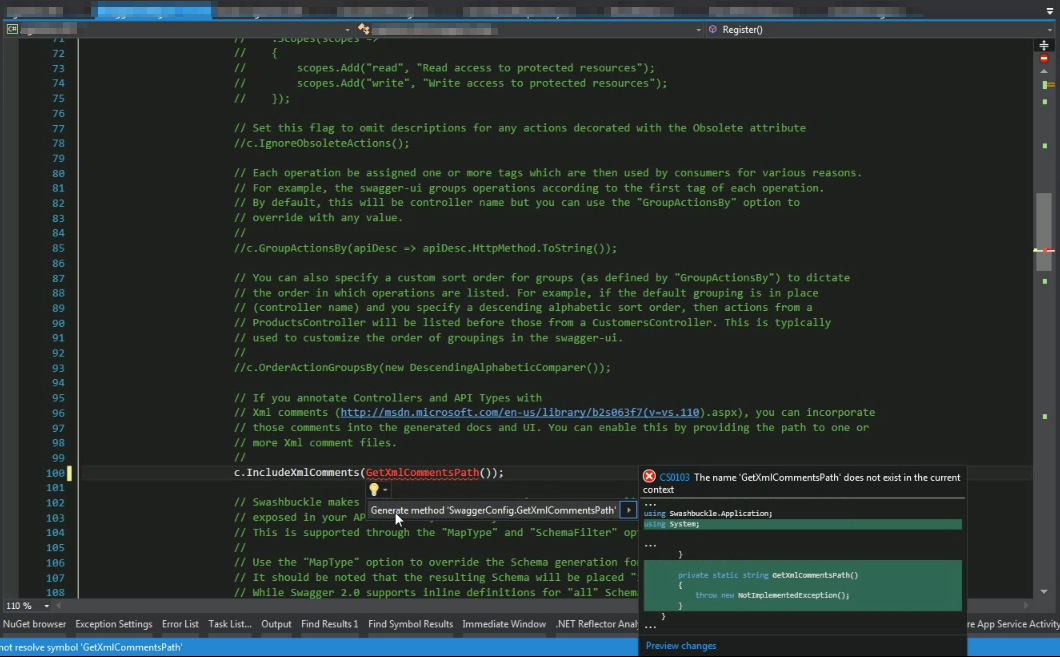Click 'using System;' in the preview popup
This screenshot has width=1060, height=657.
tap(671, 524)
